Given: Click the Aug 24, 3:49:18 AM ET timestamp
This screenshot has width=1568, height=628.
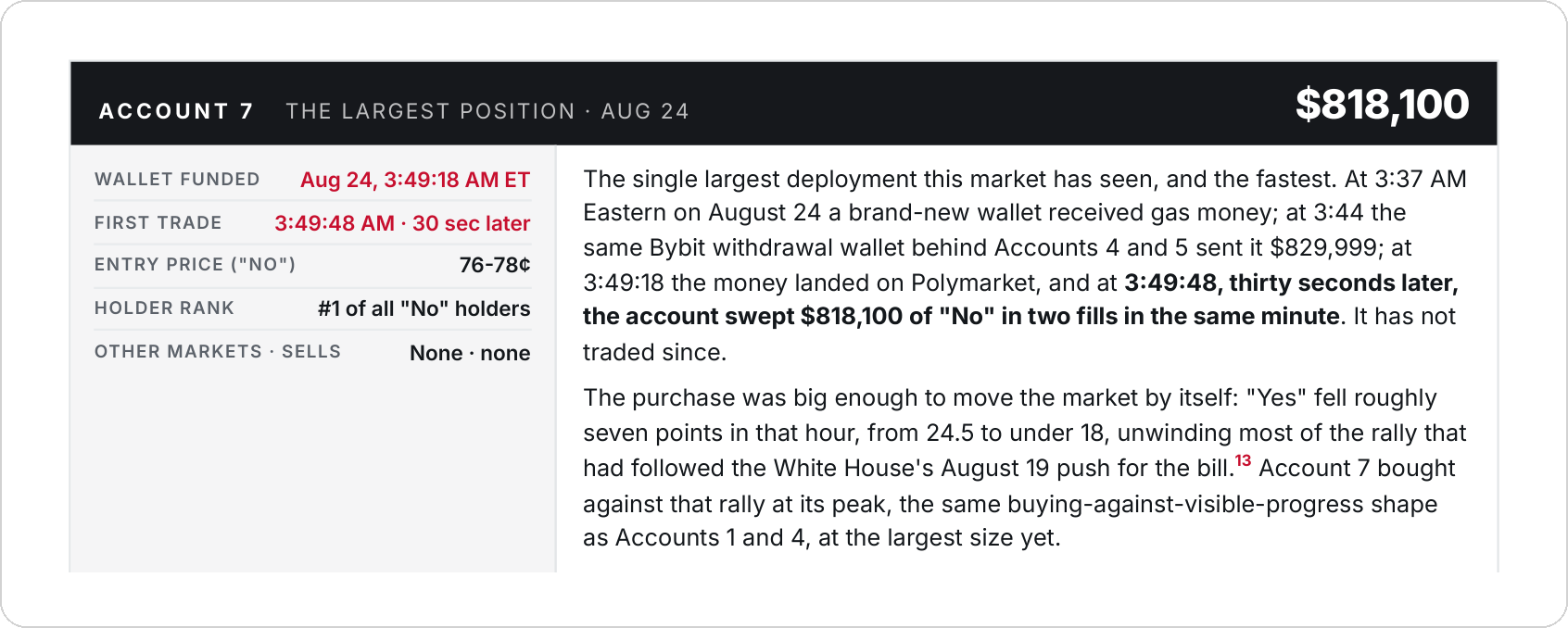Looking at the screenshot, I should coord(415,180).
